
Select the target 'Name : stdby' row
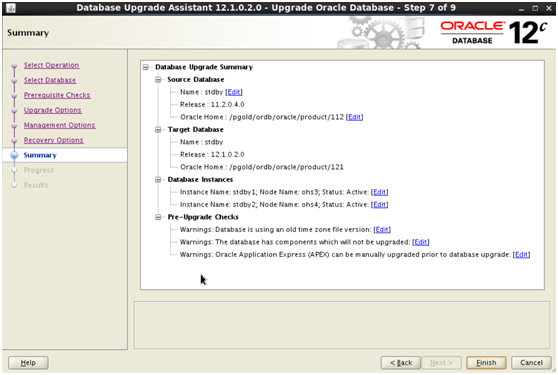(201, 142)
